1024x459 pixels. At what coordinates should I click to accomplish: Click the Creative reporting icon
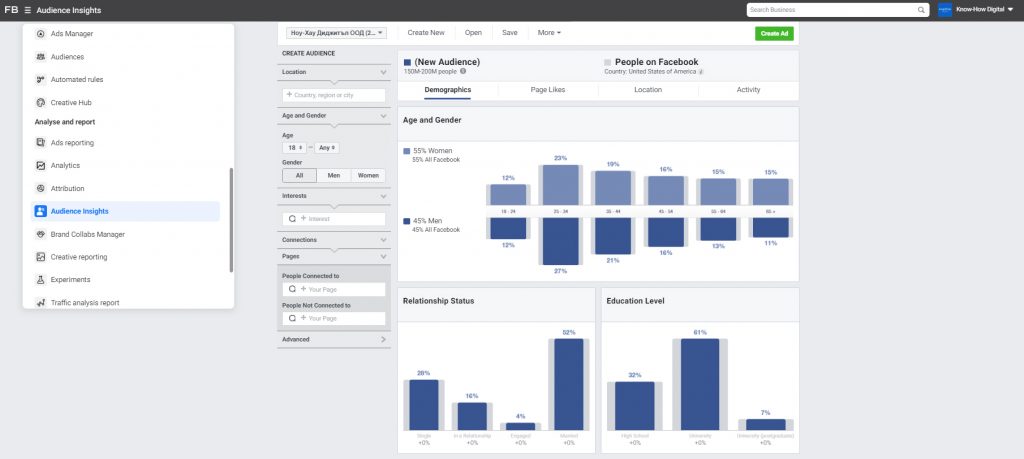point(40,257)
